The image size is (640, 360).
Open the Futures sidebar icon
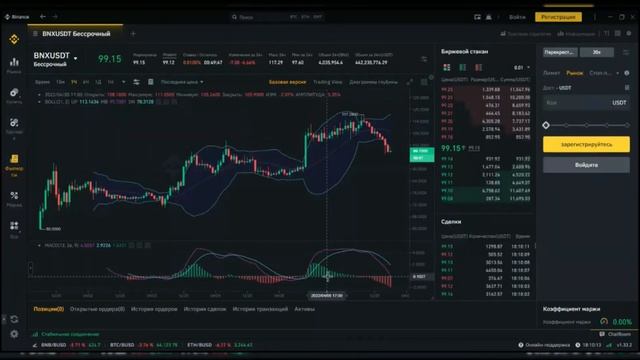[x=14, y=159]
